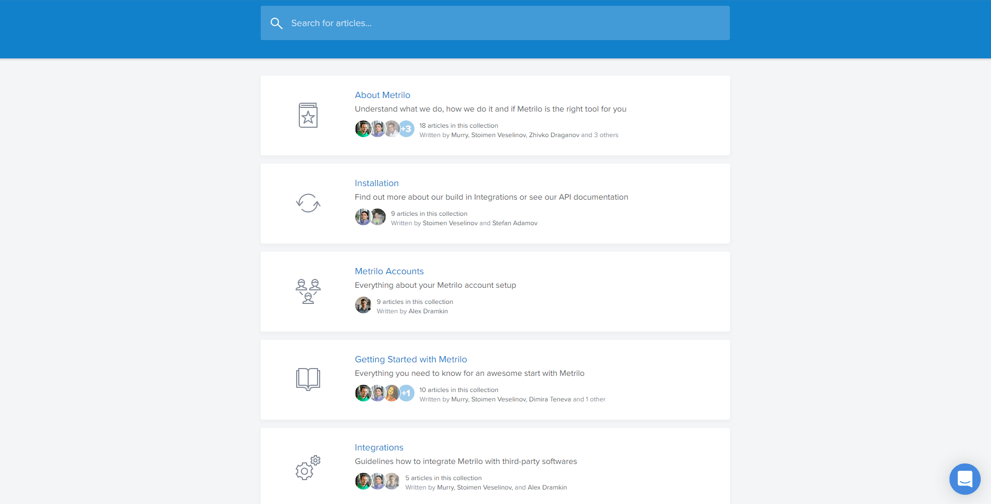Click the gears icon for Integrations
The width and height of the screenshot is (991, 504).
pyautogui.click(x=308, y=467)
